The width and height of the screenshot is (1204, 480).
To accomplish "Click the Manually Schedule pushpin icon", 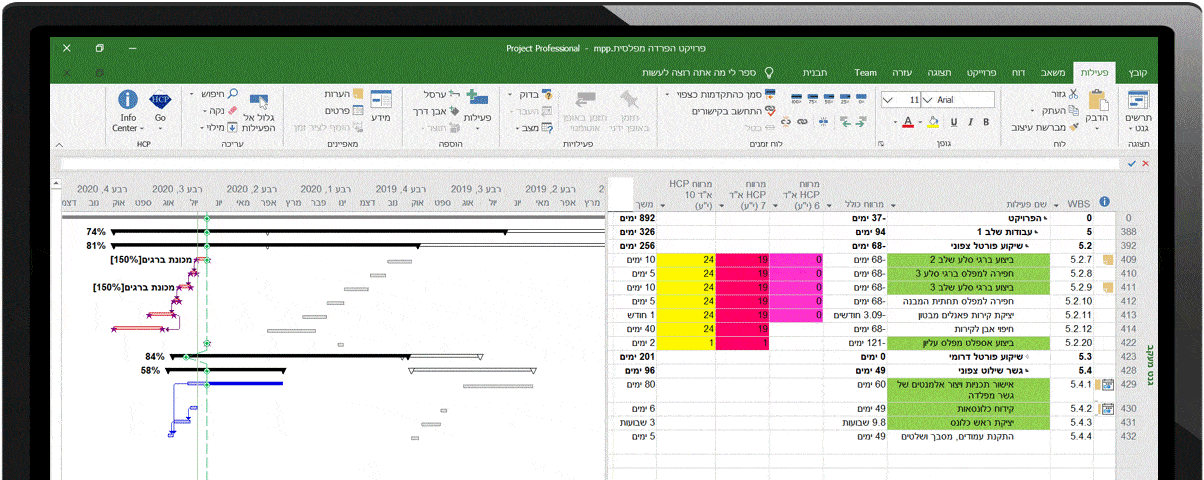I will click(629, 99).
